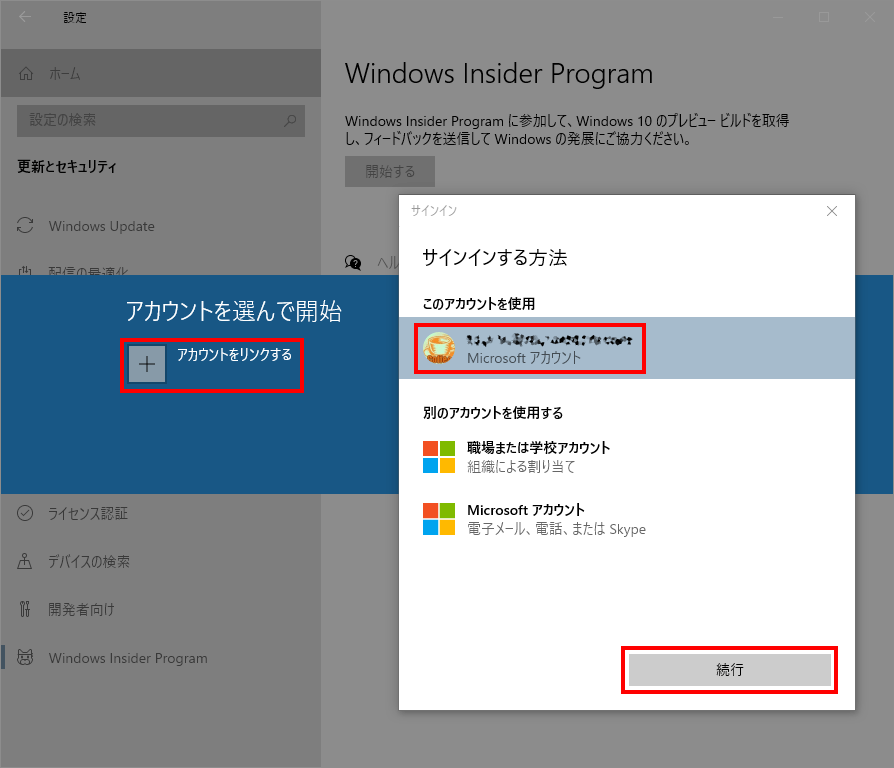The width and height of the screenshot is (894, 768).
Task: Click サインインする方法 heading
Action: 494,258
